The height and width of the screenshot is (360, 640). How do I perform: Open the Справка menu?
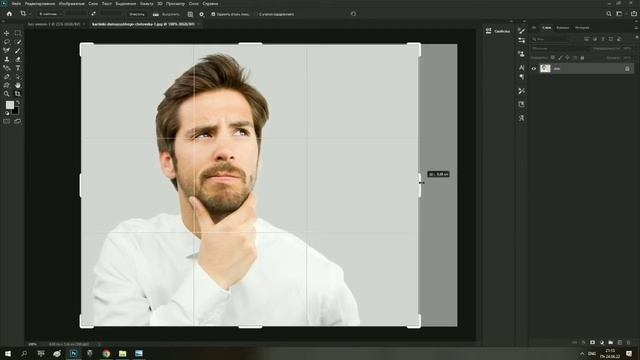pos(211,4)
